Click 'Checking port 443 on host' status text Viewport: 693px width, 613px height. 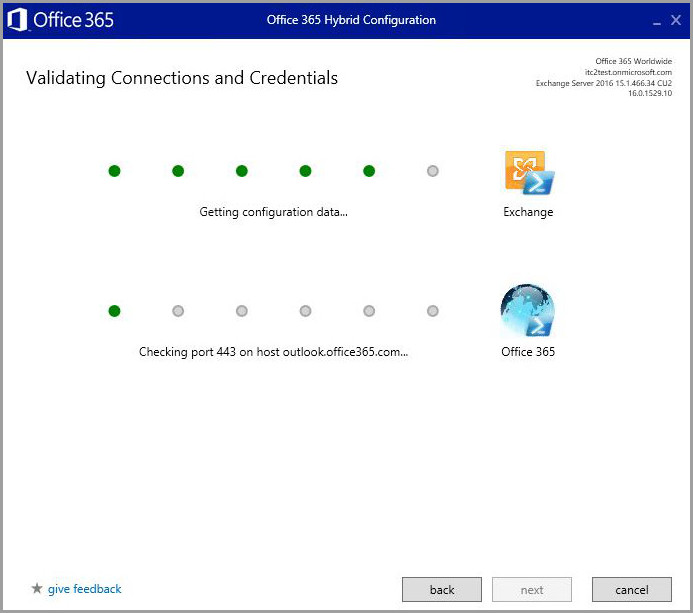click(274, 352)
